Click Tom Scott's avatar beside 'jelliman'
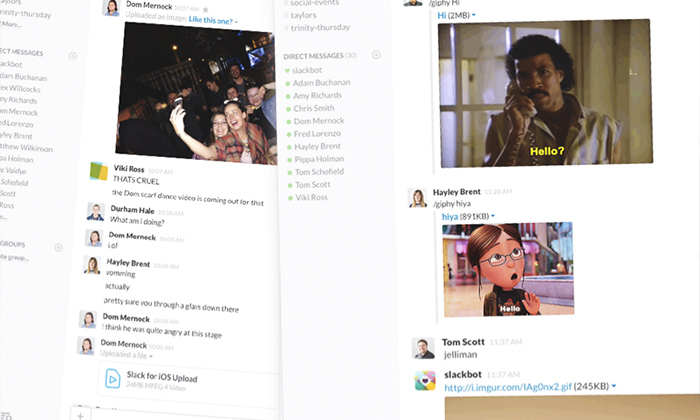700x420 pixels. tap(423, 348)
